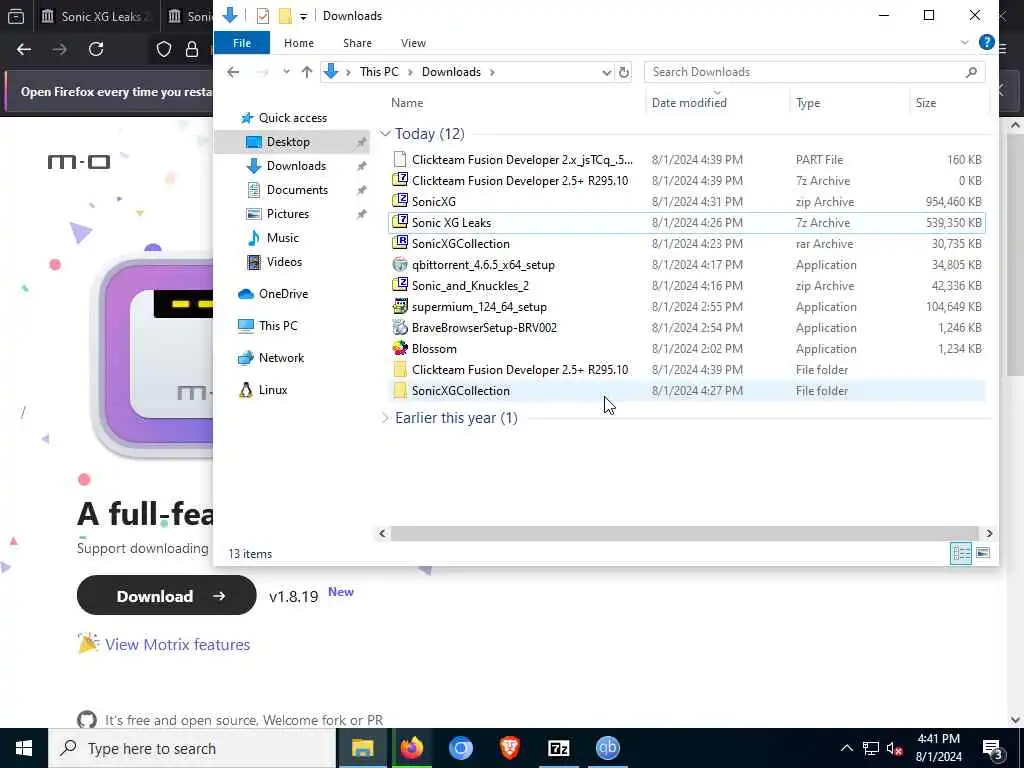Expand the ribbon chevron

point(965,42)
